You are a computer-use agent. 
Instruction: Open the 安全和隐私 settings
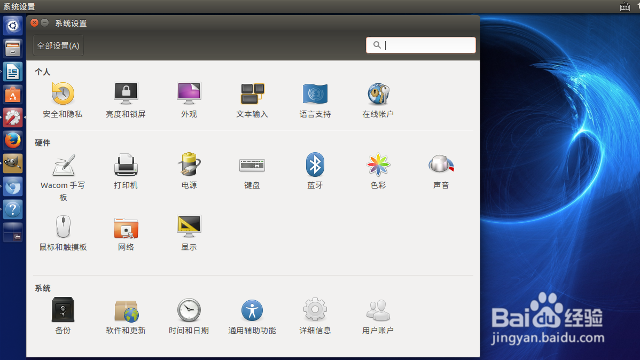pos(62,100)
